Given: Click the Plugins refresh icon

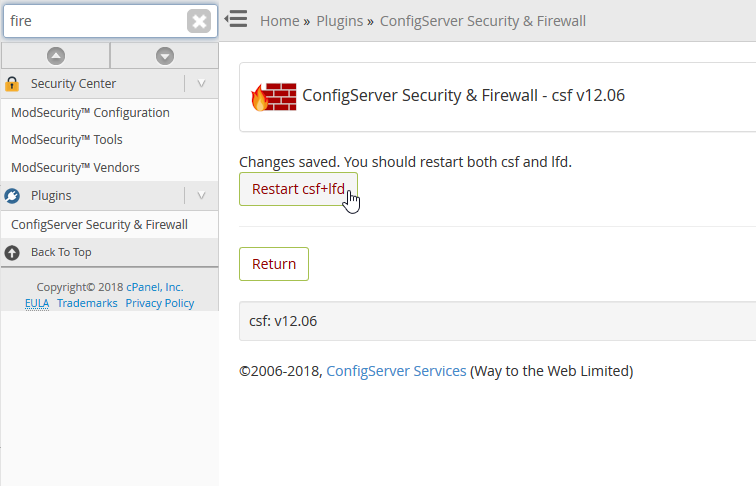Looking at the screenshot, I should 13,196.
